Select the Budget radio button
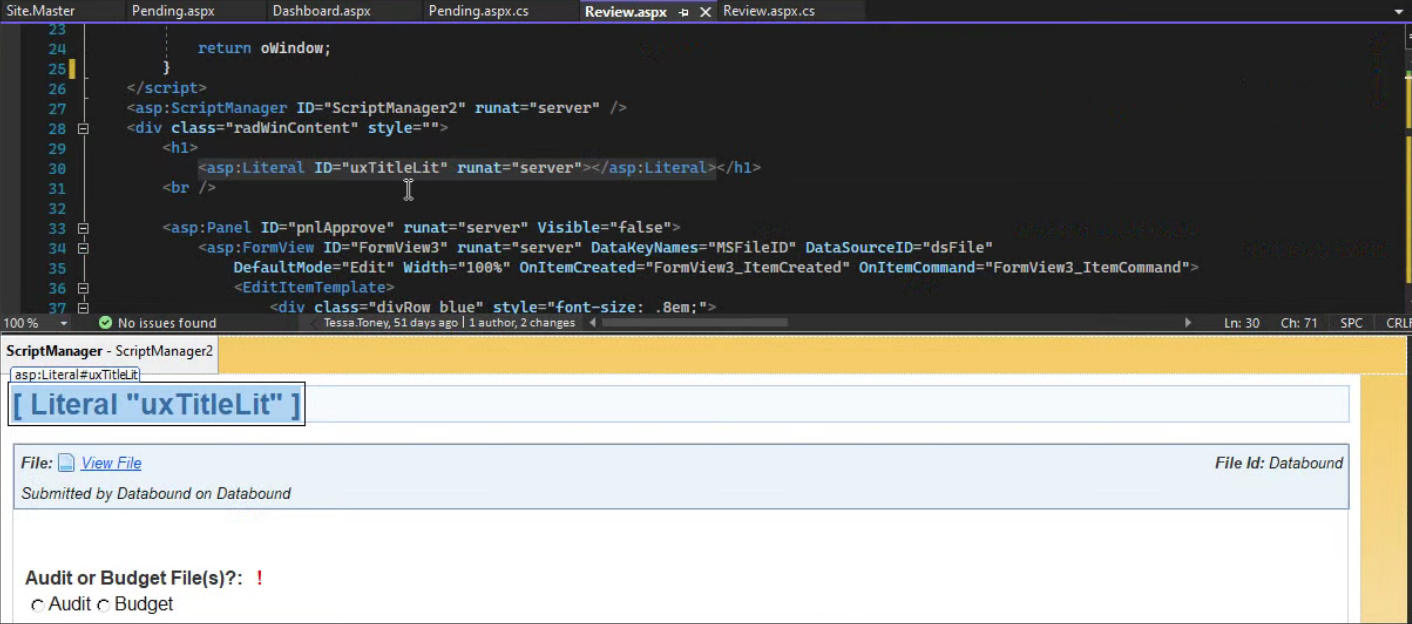 (103, 605)
